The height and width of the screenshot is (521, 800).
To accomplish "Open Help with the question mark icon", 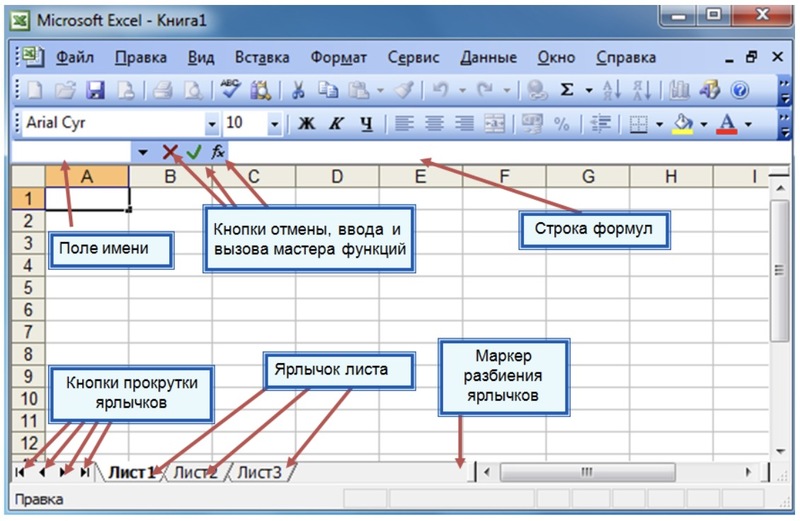I will click(x=740, y=91).
